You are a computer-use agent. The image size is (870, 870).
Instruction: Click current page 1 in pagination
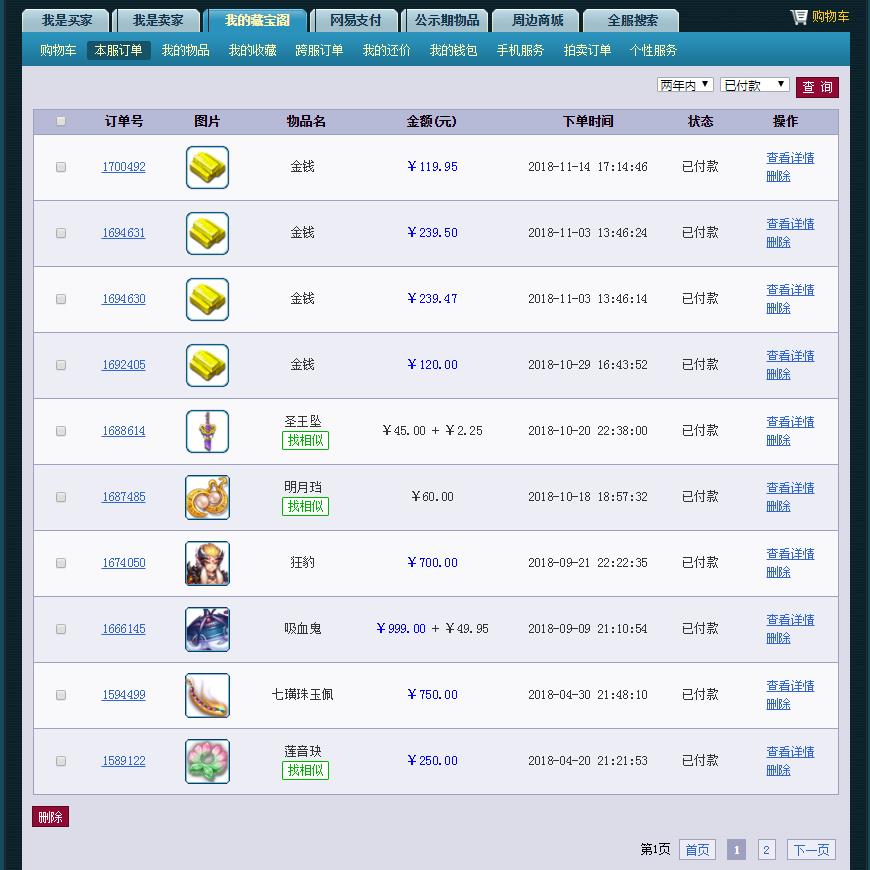coord(736,849)
